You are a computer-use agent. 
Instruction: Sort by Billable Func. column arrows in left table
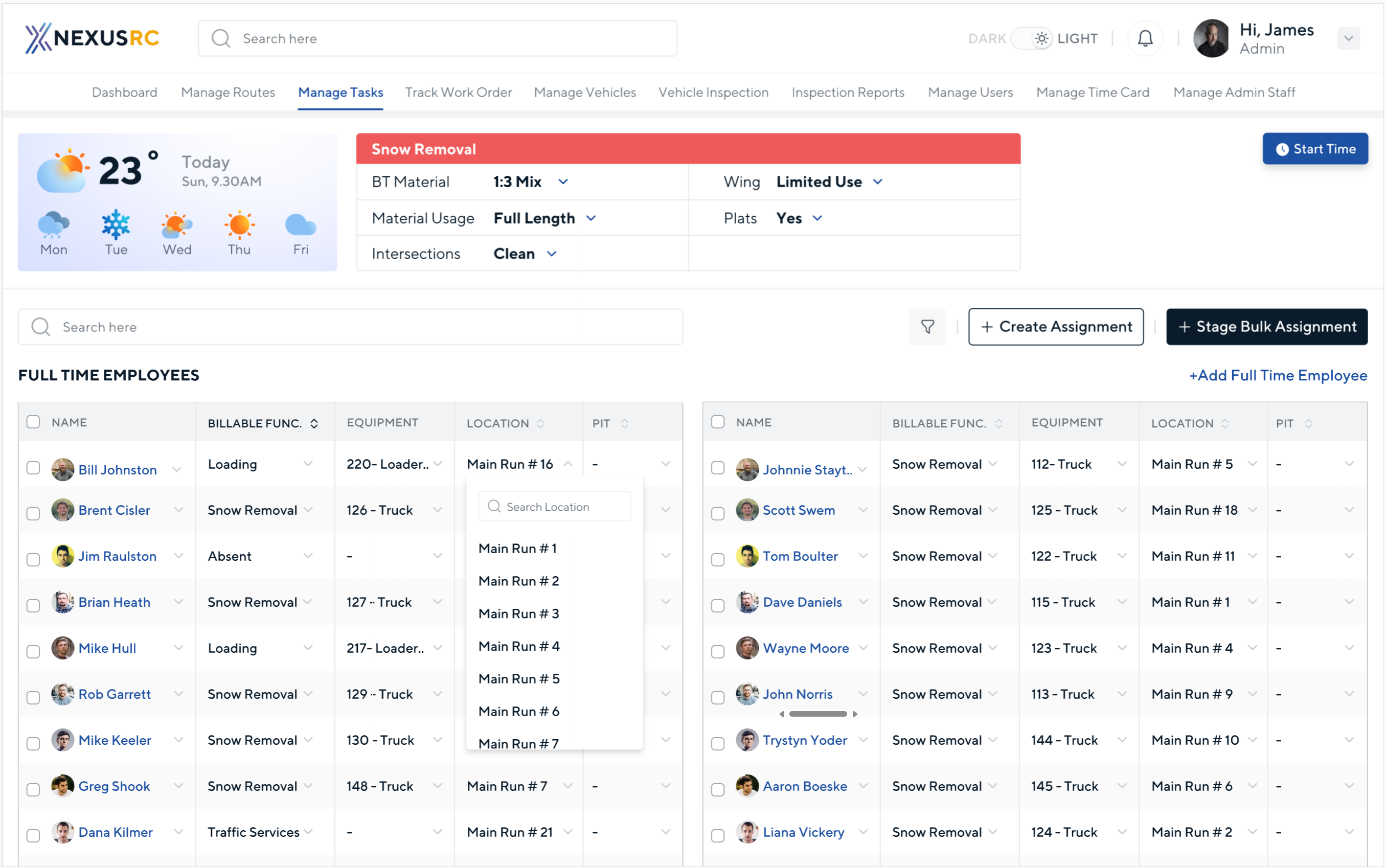coord(314,424)
